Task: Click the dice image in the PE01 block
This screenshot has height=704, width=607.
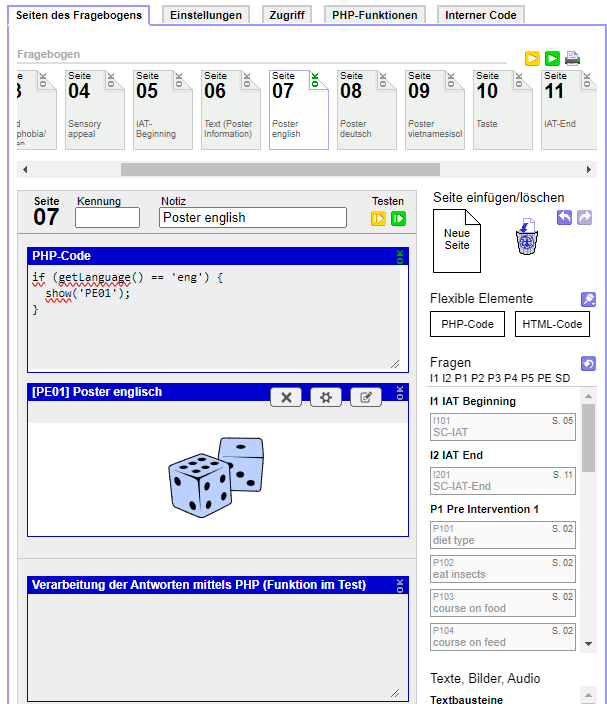Action: point(216,477)
